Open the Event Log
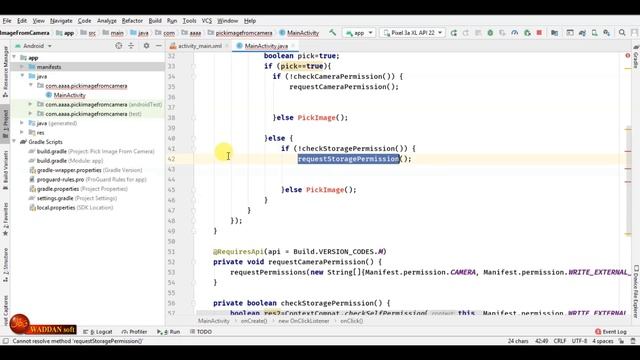 pyautogui.click(x=611, y=332)
